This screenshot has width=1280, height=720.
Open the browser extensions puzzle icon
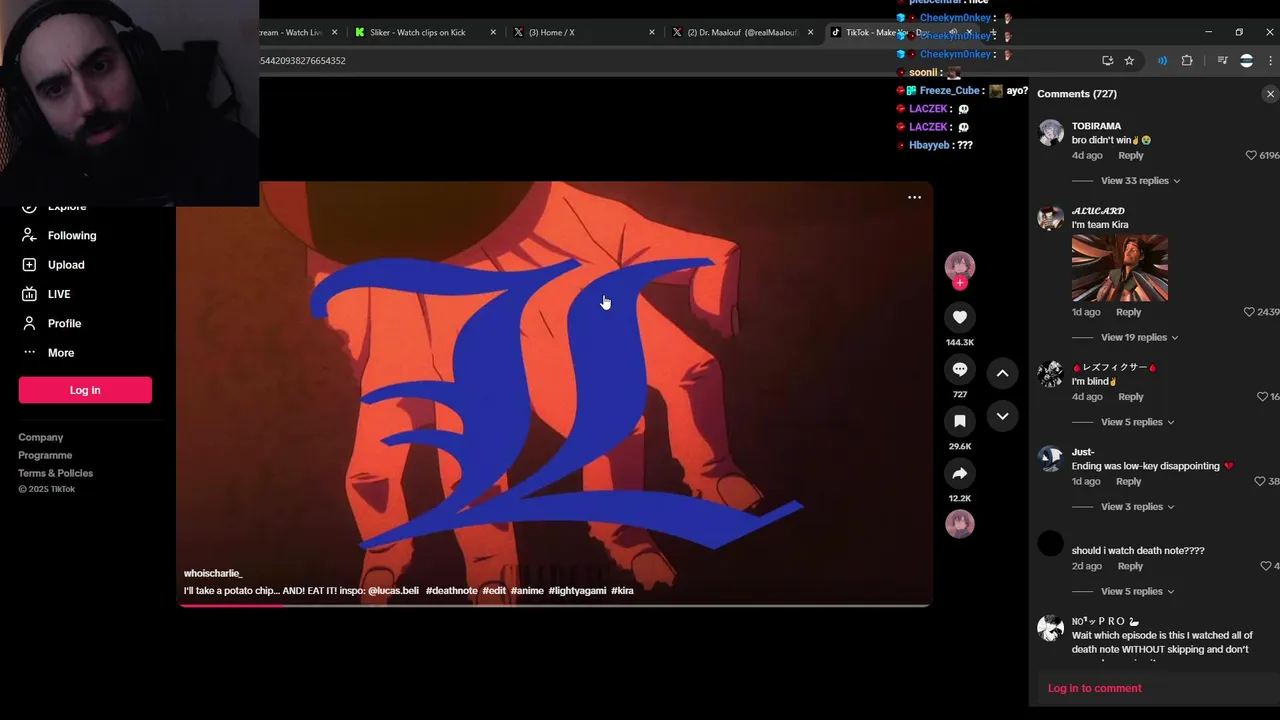1187,60
